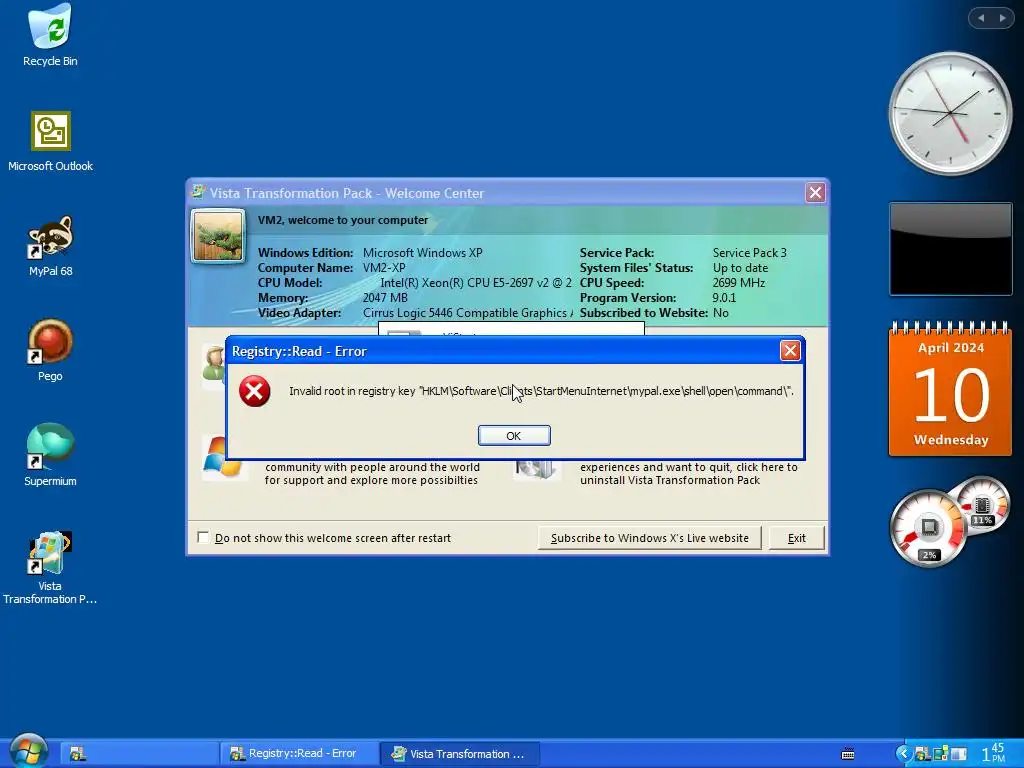The image size is (1024, 768).
Task: Click the 'VM2-XP' computer name value
Action: [384, 268]
